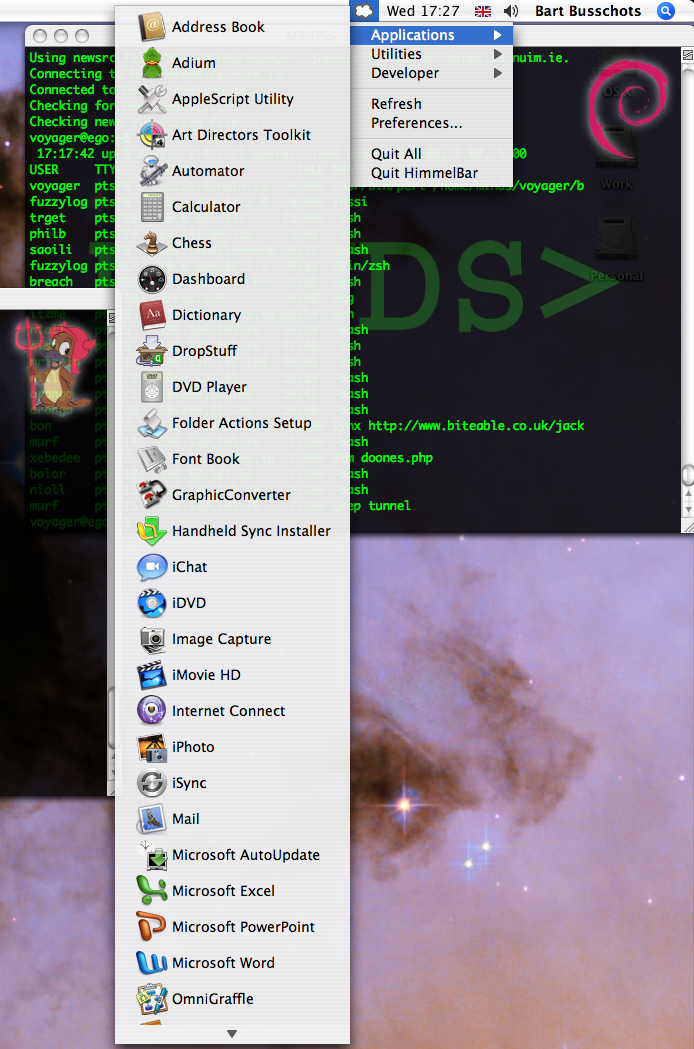Click Bart Busschots user menu
The width and height of the screenshot is (694, 1049).
(588, 11)
